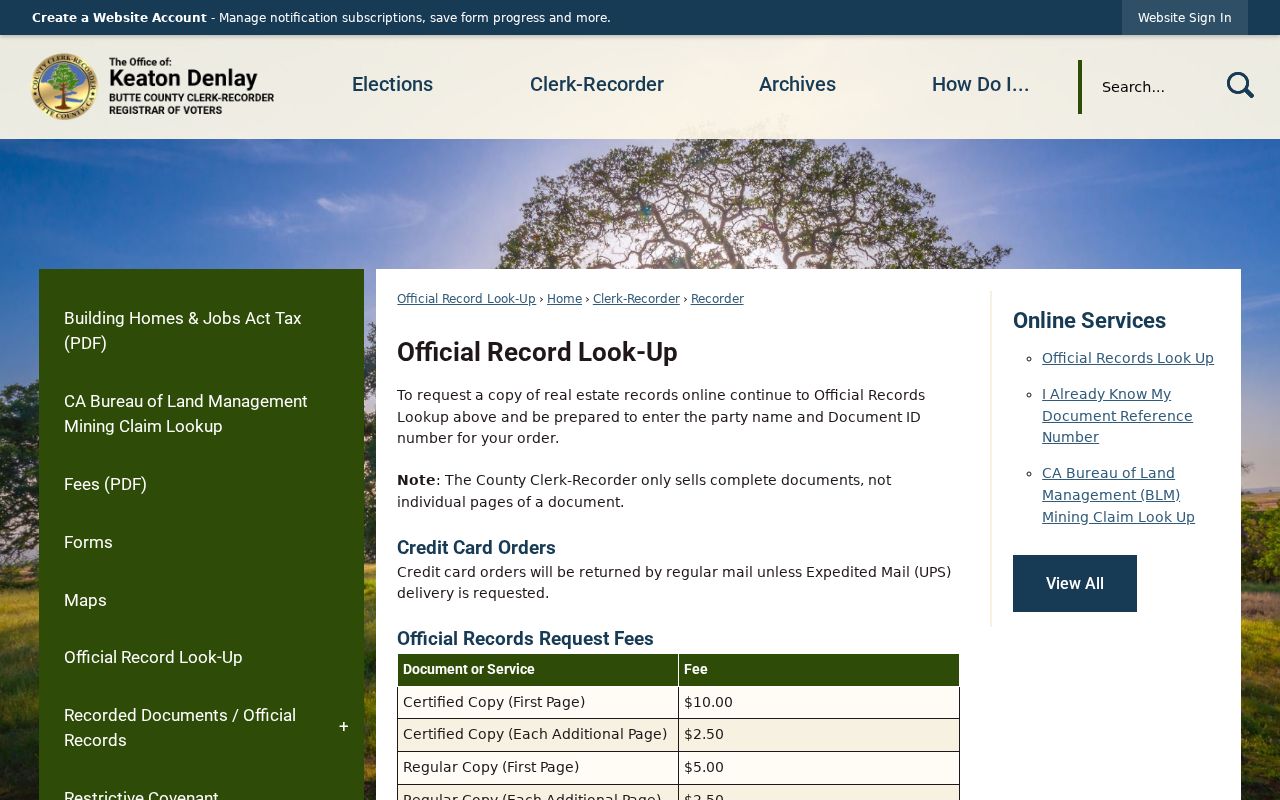This screenshot has width=1280, height=800.
Task: Select the $10.00 fee cell
Action: 819,702
